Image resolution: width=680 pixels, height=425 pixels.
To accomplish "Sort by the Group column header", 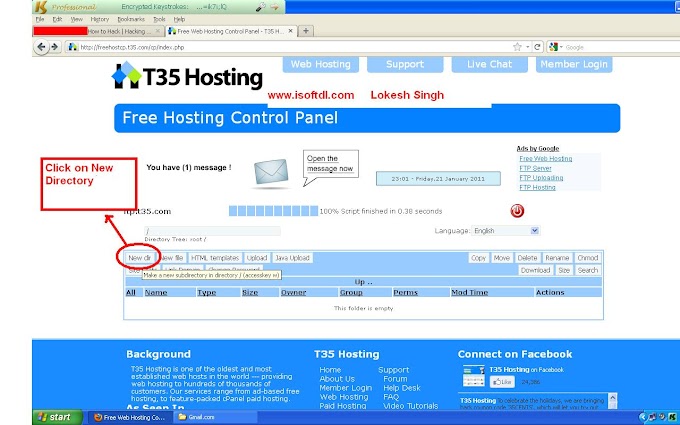I will 351,292.
